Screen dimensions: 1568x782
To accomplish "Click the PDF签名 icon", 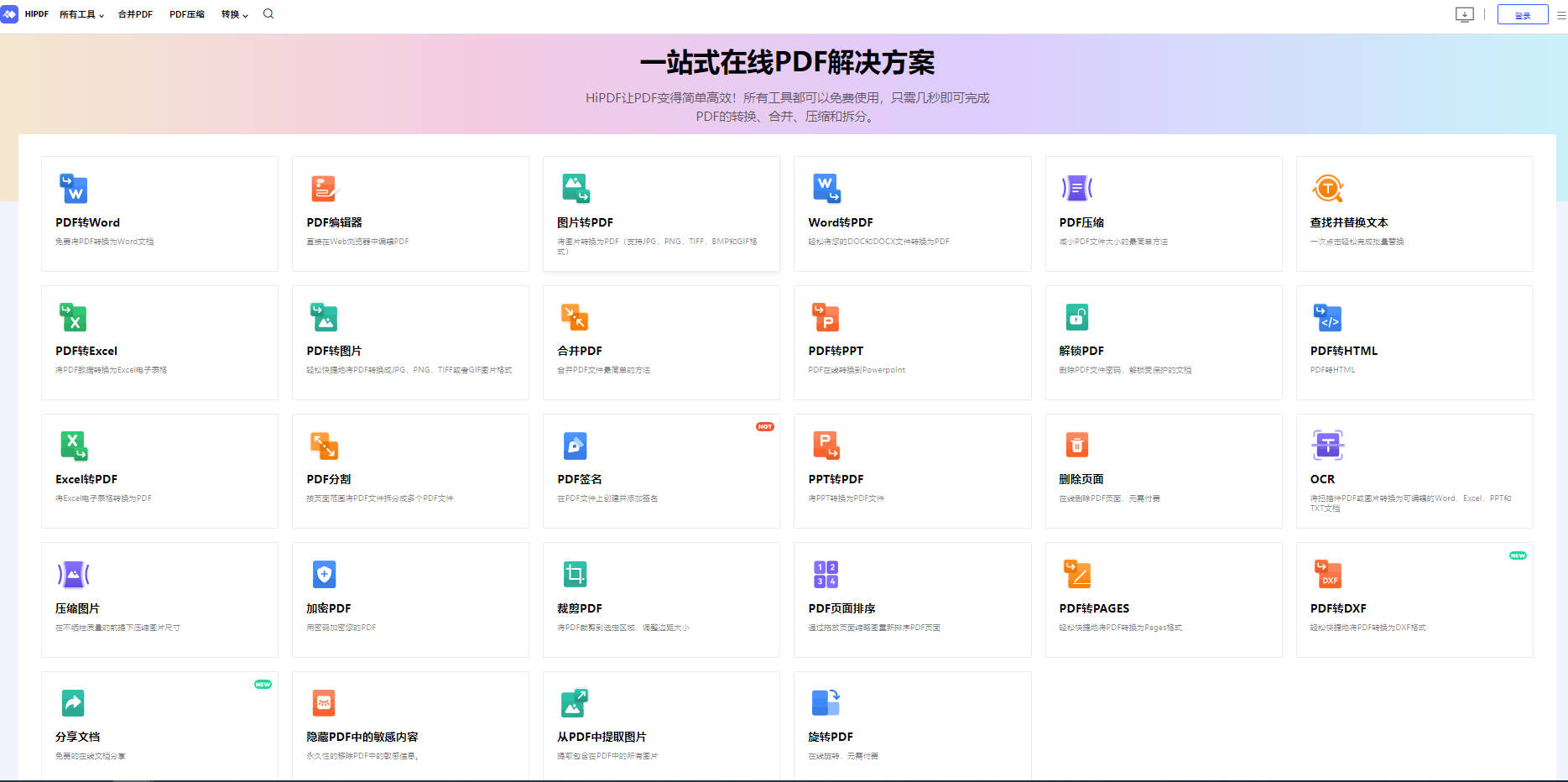I will click(x=576, y=446).
